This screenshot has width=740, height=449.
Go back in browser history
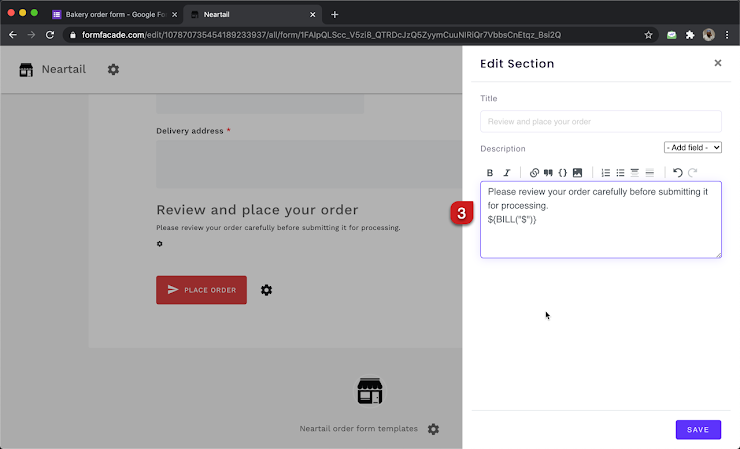(13, 35)
